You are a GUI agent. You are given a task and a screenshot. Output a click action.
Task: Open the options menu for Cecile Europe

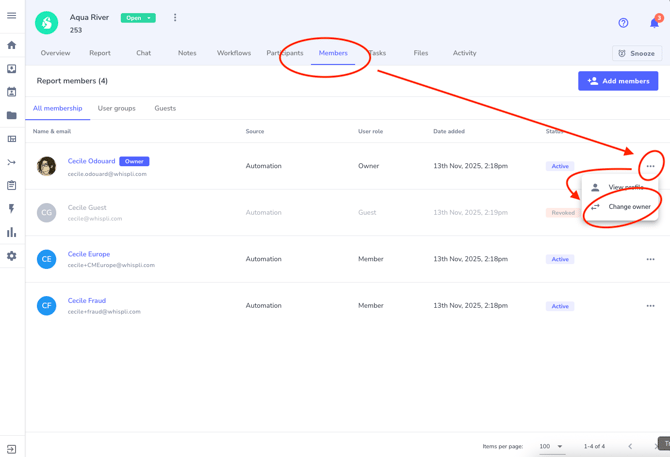click(x=650, y=259)
